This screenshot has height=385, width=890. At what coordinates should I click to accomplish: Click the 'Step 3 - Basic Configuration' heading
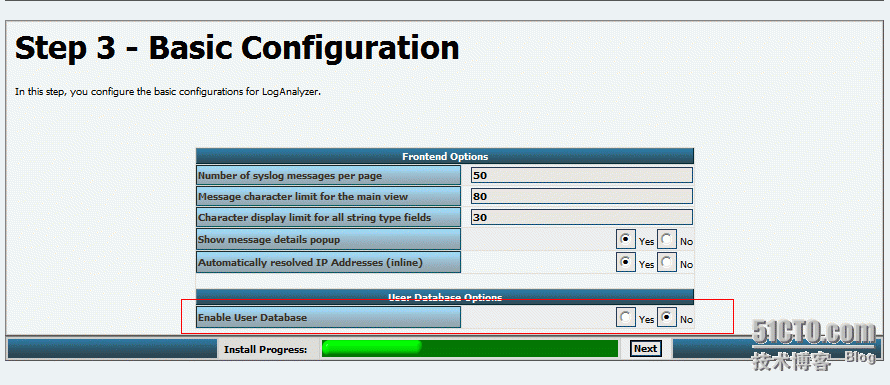tap(237, 48)
